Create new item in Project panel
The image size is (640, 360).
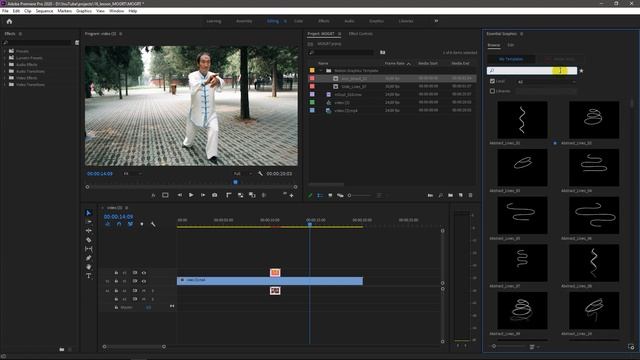(460, 196)
